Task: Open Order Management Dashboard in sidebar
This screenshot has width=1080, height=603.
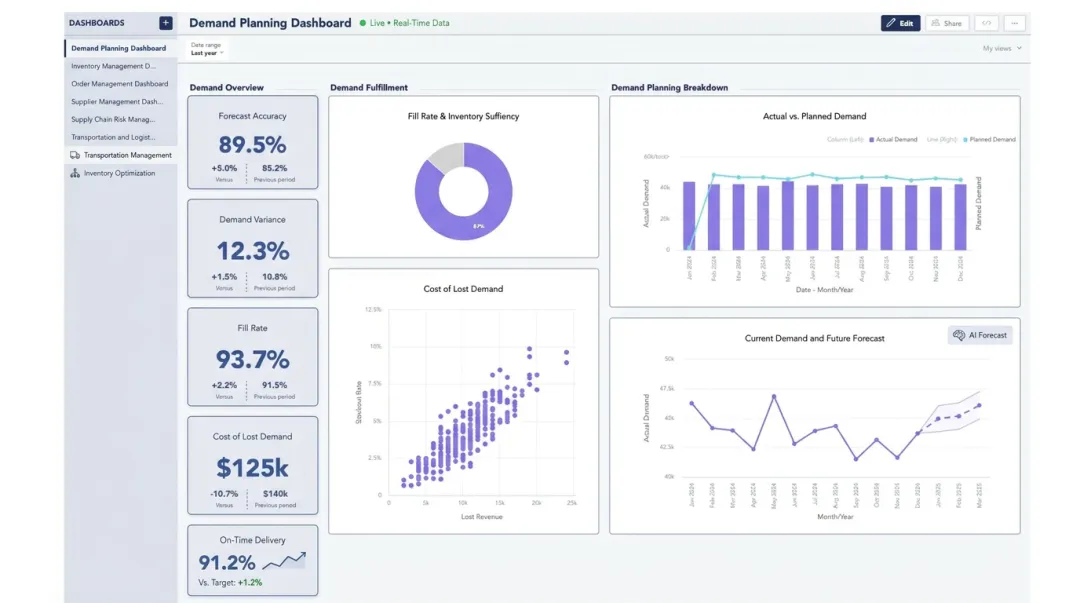Action: 120,83
